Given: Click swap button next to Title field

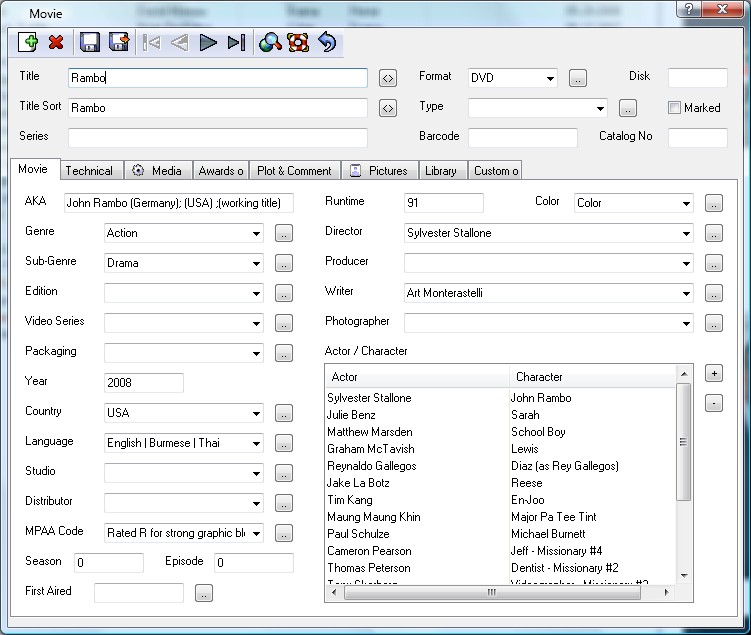Looking at the screenshot, I should coord(388,78).
